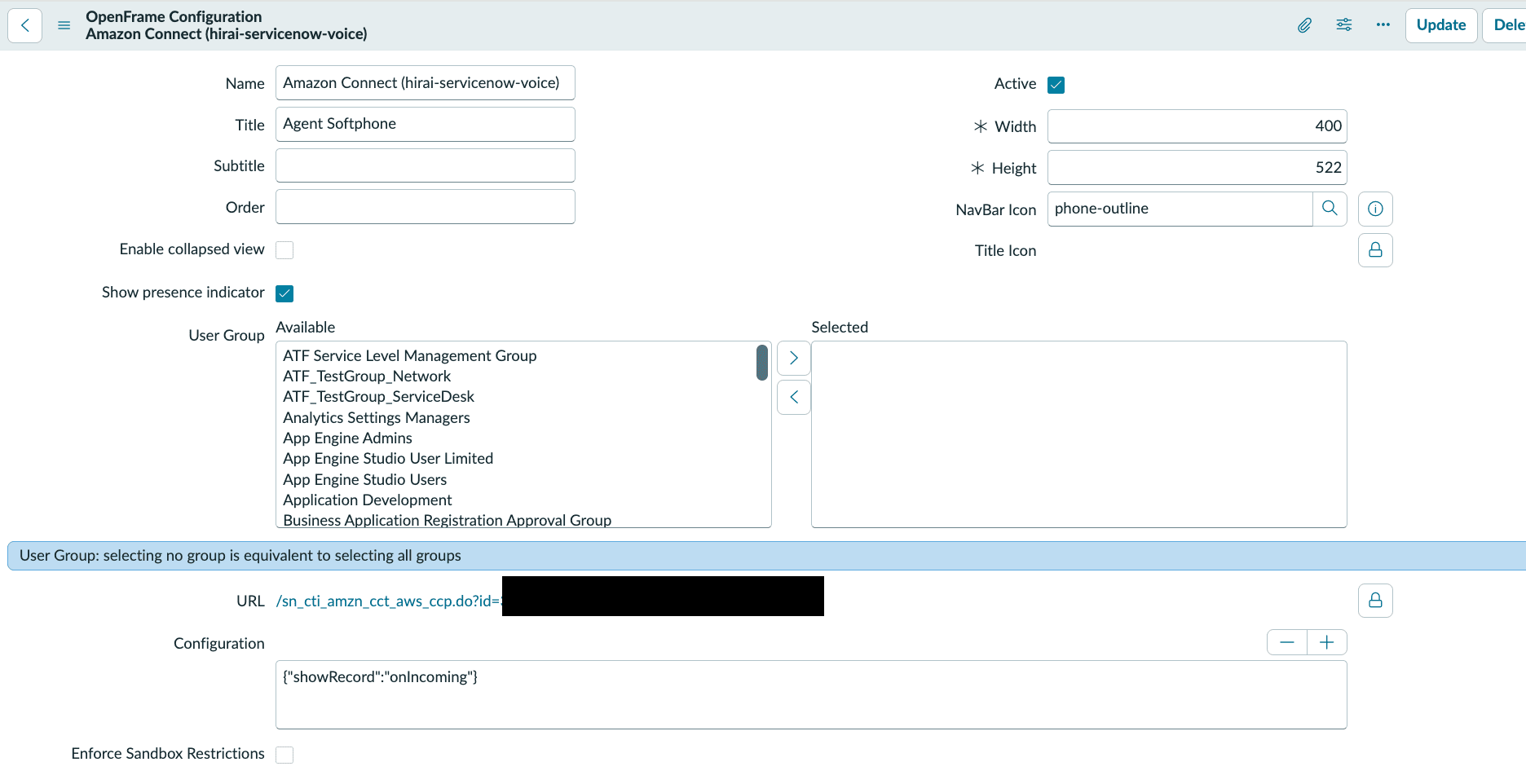Enable the collapsed view checkbox
Image resolution: width=1526 pixels, height=784 pixels.
click(284, 250)
